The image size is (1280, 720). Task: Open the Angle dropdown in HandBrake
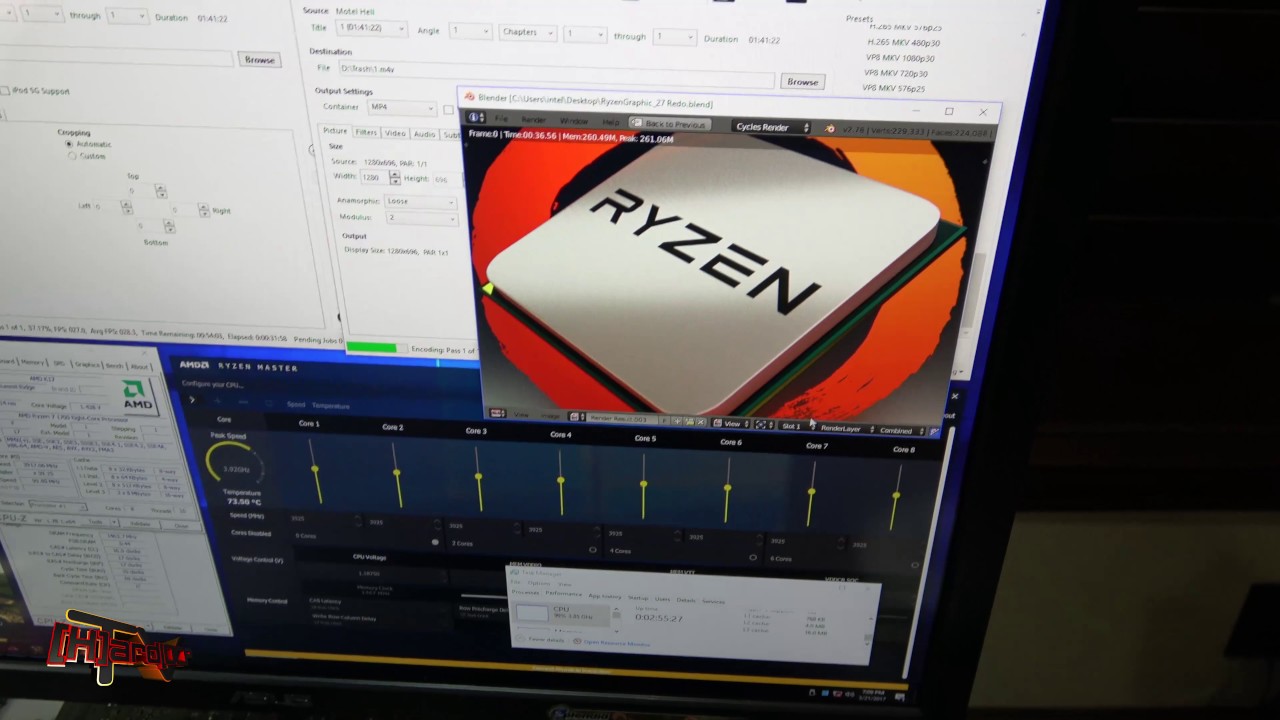(x=470, y=31)
